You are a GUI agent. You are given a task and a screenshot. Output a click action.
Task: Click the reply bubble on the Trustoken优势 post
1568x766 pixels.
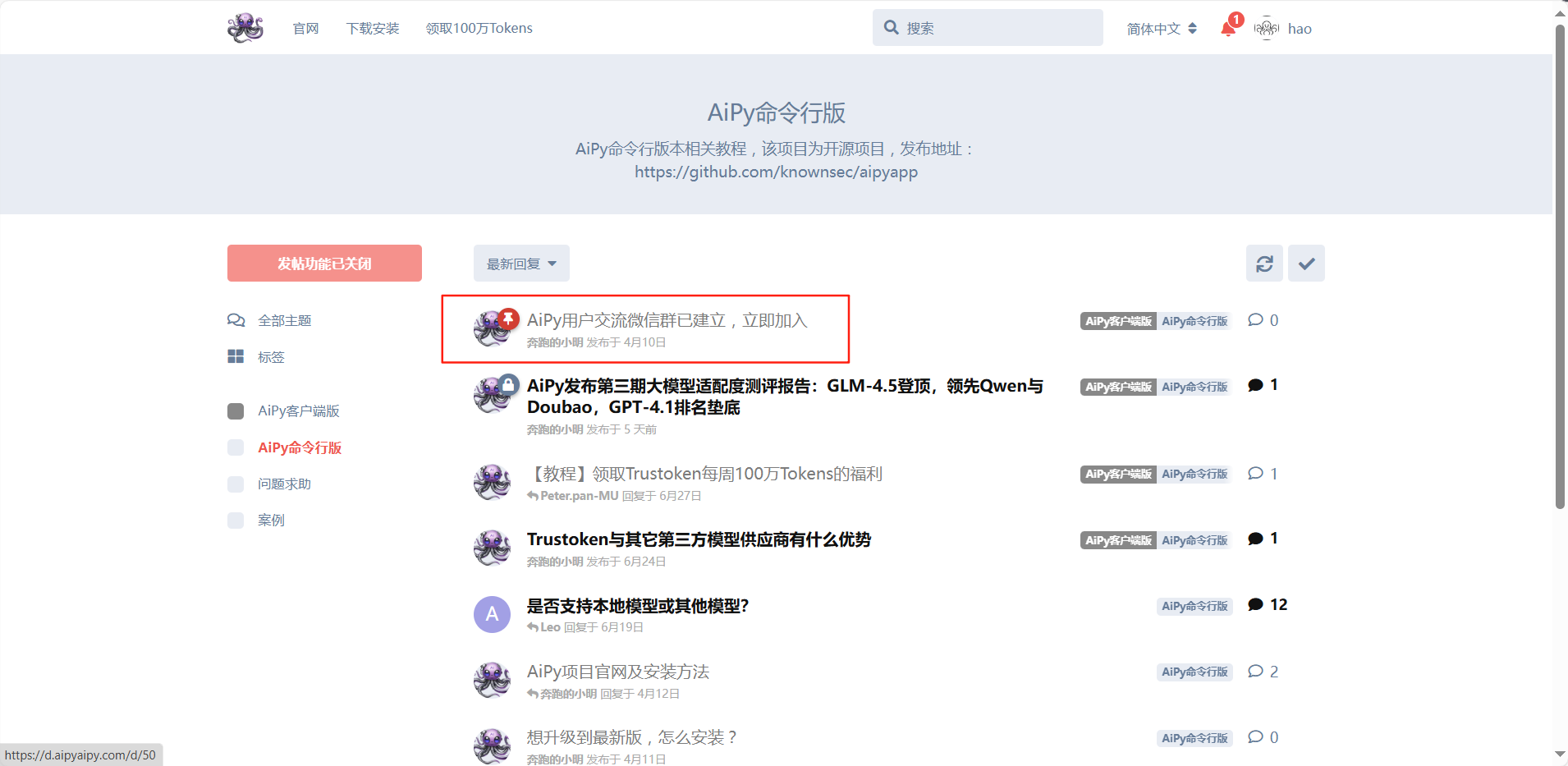coord(1263,539)
